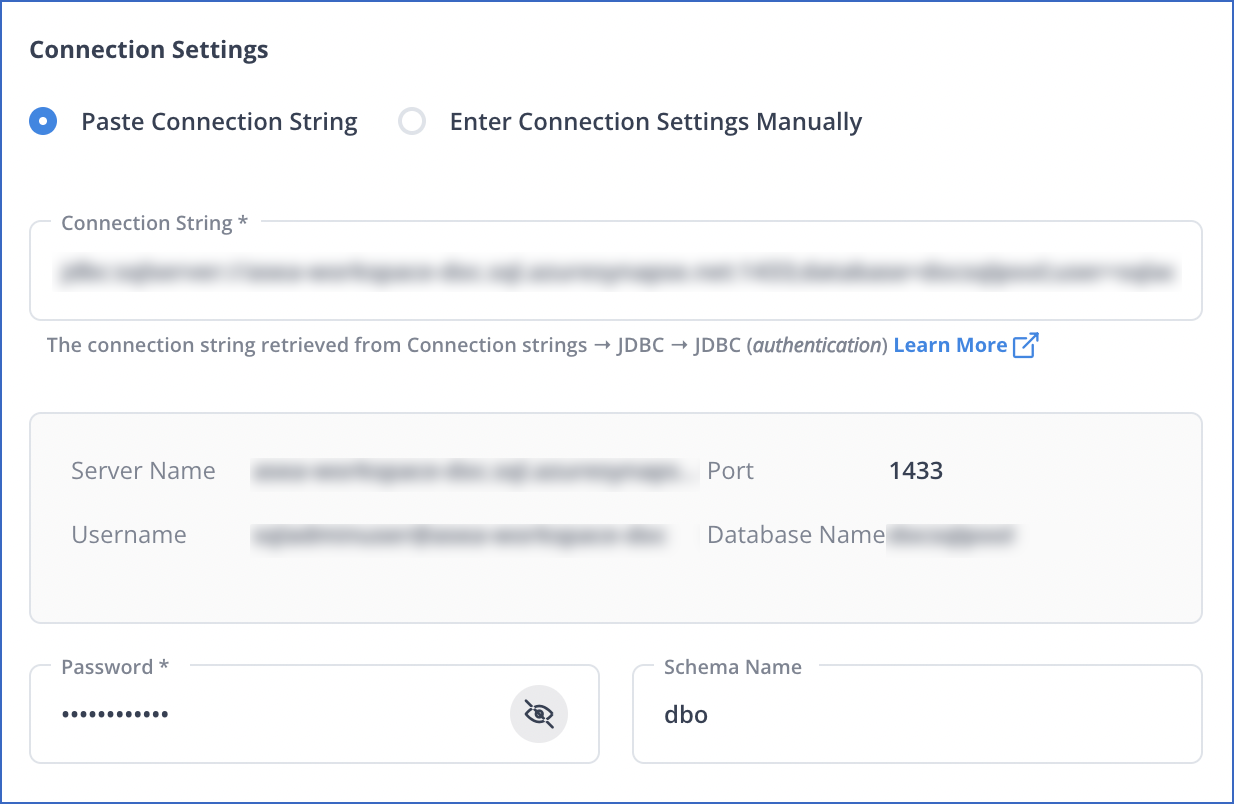The height and width of the screenshot is (804, 1234).
Task: Choose Enter Connection Settings Manually
Action: pyautogui.click(x=413, y=121)
